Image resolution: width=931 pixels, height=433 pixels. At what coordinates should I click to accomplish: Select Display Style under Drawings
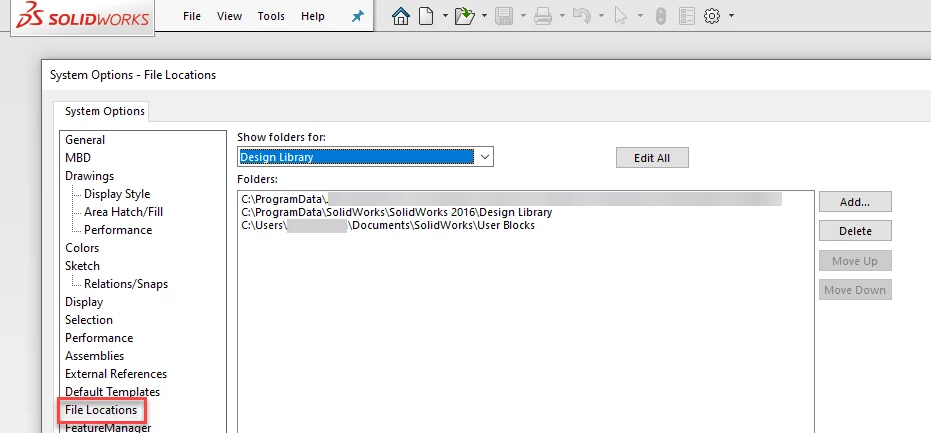[x=117, y=194]
